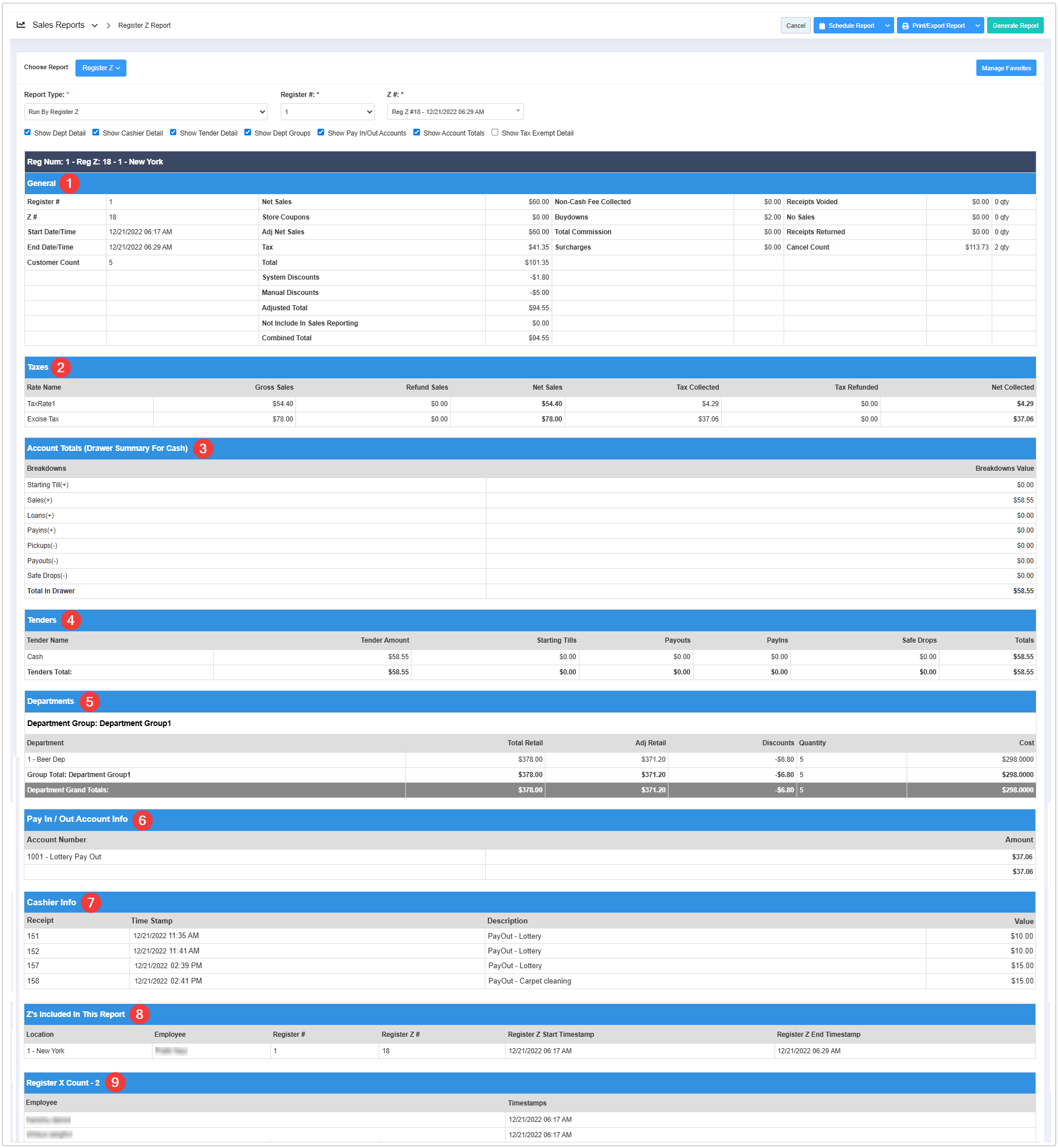This screenshot has height=1148, width=1058.
Task: Click red marker 5 beside Departments
Action: coord(90,702)
